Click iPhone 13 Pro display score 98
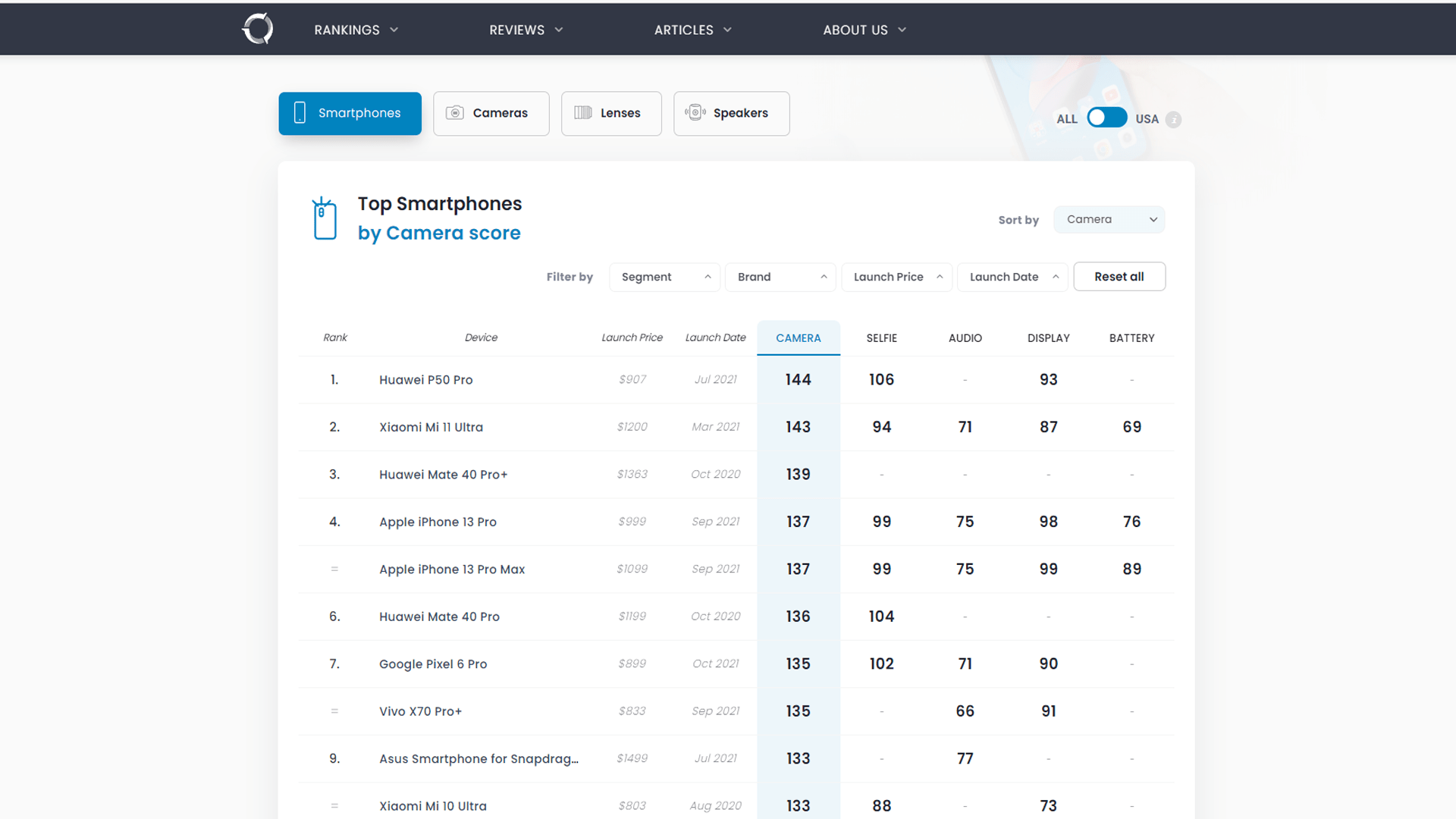 [1048, 522]
